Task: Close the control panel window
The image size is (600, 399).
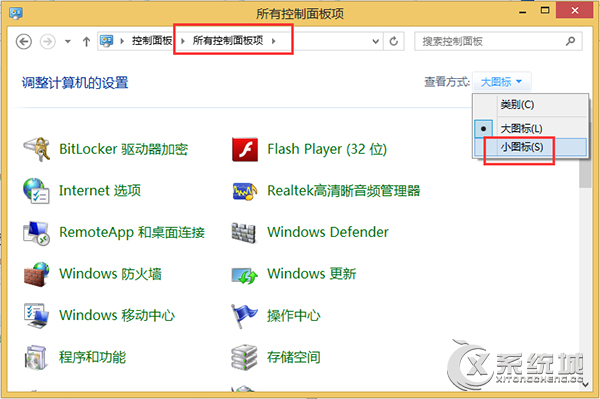Action: 574,11
